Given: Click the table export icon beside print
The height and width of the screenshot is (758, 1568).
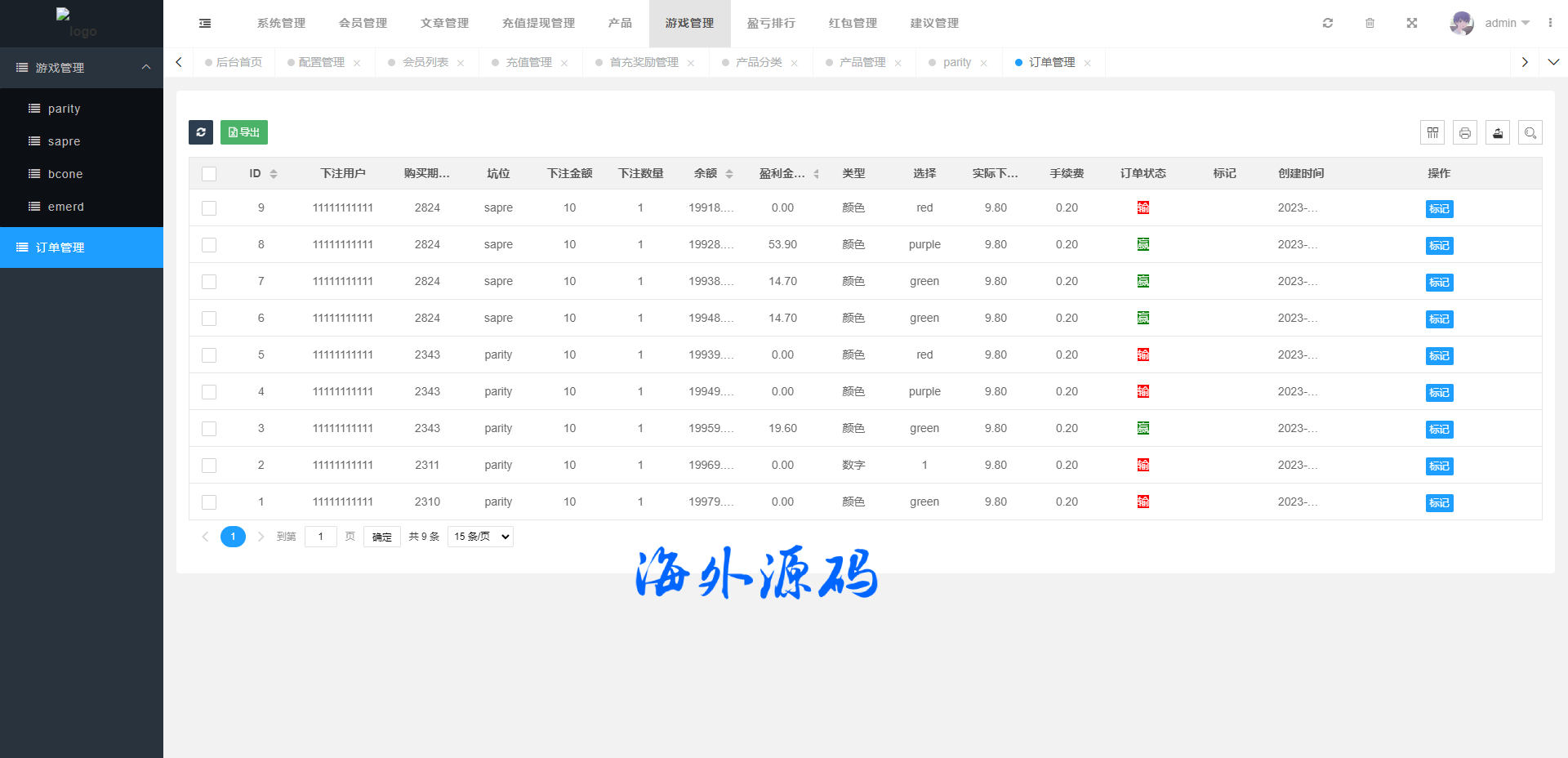Looking at the screenshot, I should pyautogui.click(x=1498, y=132).
